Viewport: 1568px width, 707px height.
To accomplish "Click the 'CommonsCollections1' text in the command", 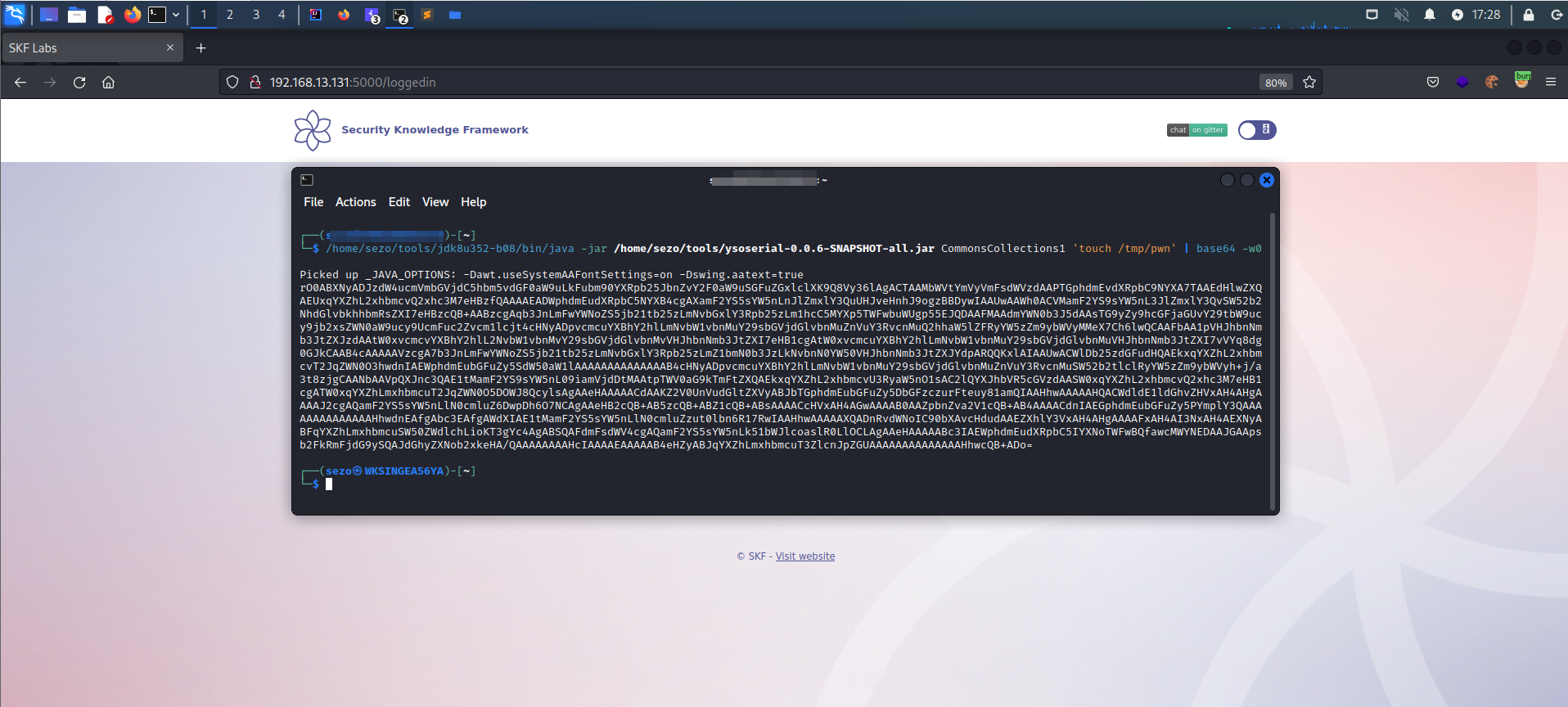I will tap(1003, 249).
